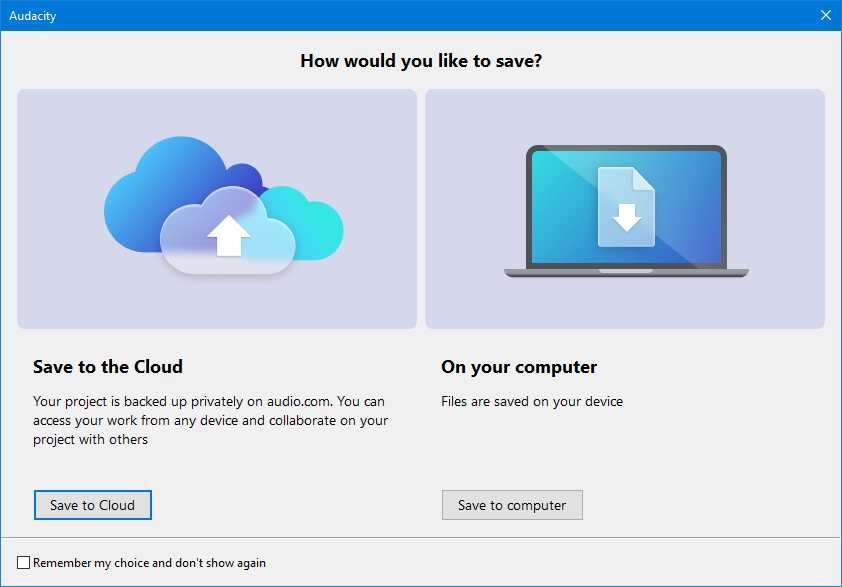This screenshot has height=587, width=842.
Task: Click the Audacity title bar label
Action: [32, 15]
